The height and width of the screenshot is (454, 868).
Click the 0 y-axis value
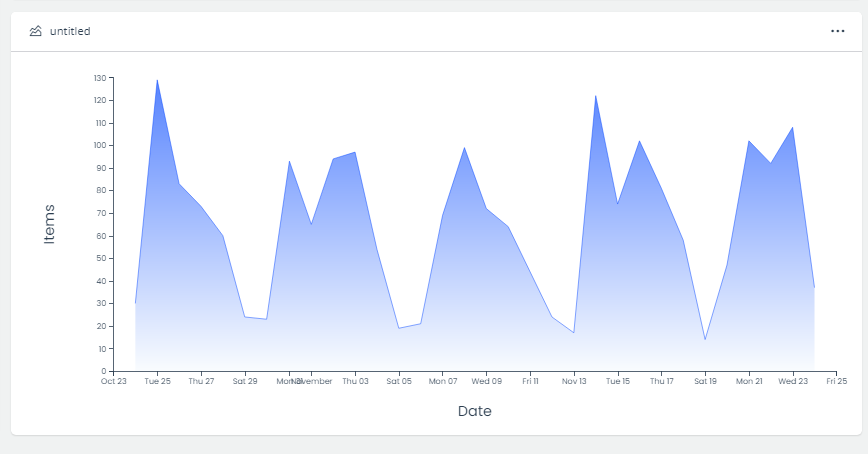point(104,371)
